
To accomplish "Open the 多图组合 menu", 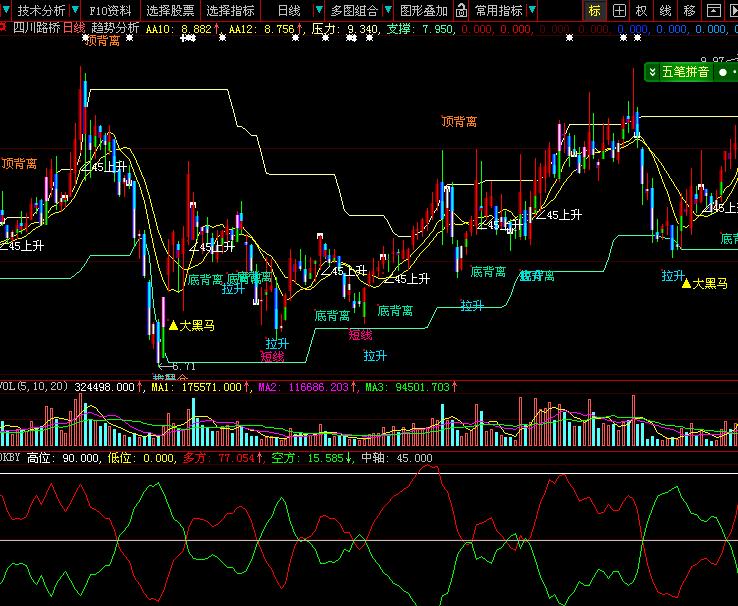I will tap(355, 11).
